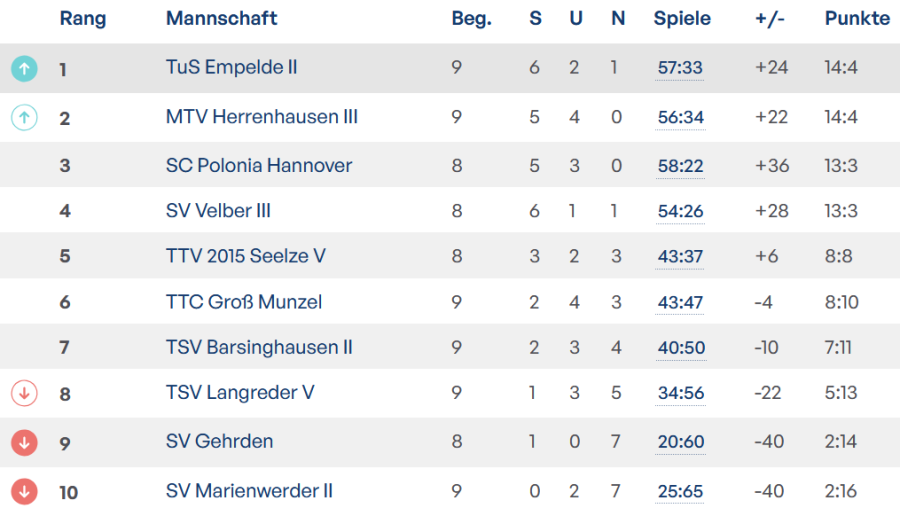Screen dimensions: 900x516
Task: Select SC Polonia Hannover team
Action: tap(258, 165)
